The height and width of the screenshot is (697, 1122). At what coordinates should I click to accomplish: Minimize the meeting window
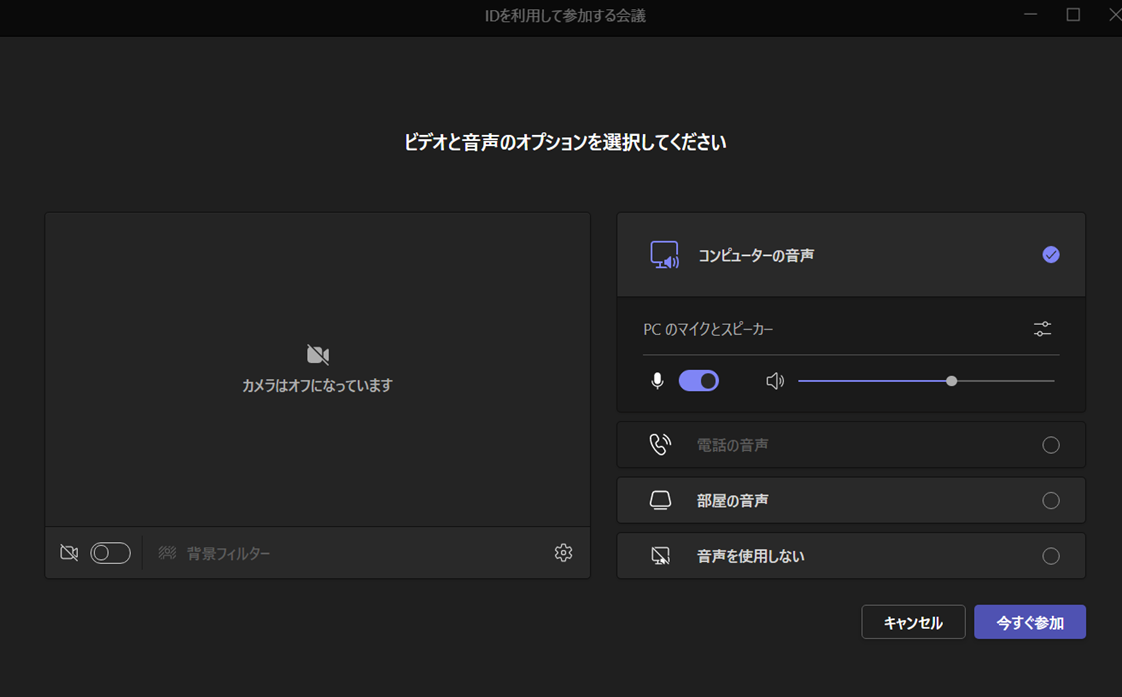(1030, 14)
